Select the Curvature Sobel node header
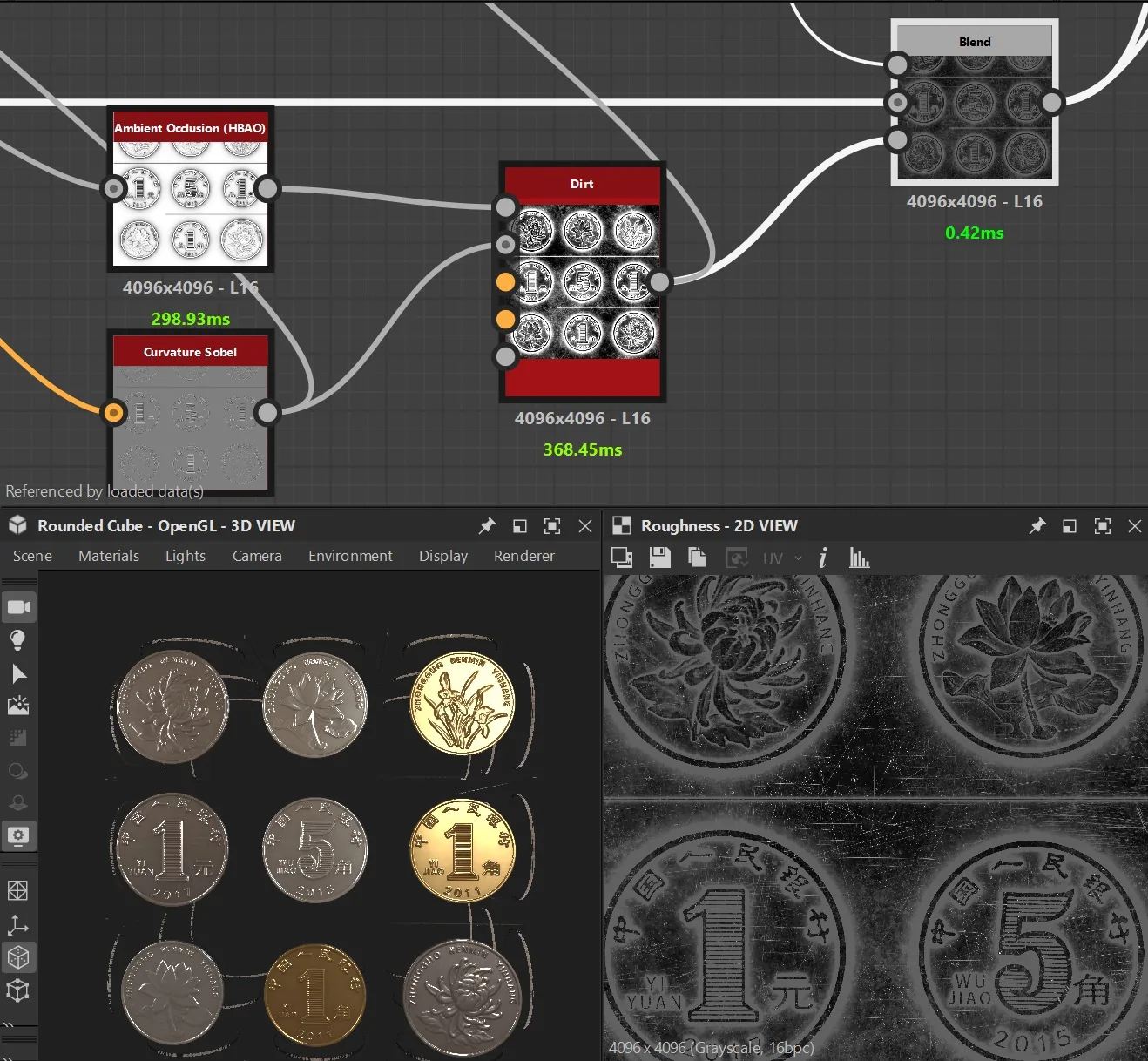 190,352
